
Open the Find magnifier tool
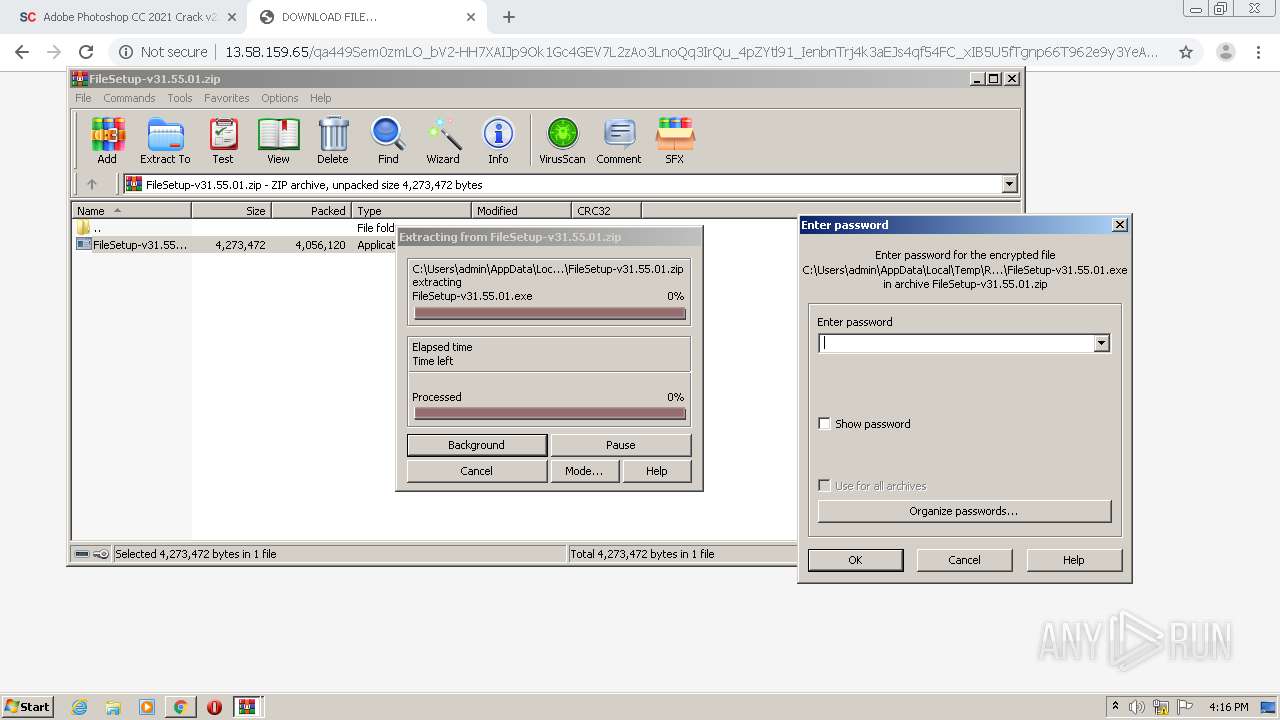388,141
